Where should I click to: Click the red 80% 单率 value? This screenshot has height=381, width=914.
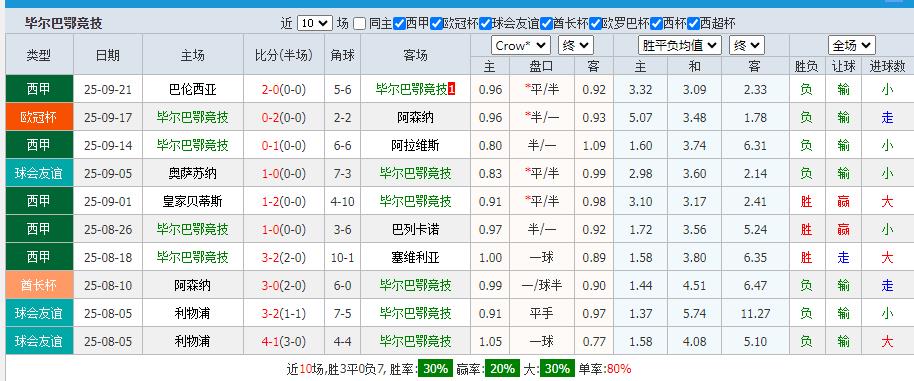click(x=619, y=369)
